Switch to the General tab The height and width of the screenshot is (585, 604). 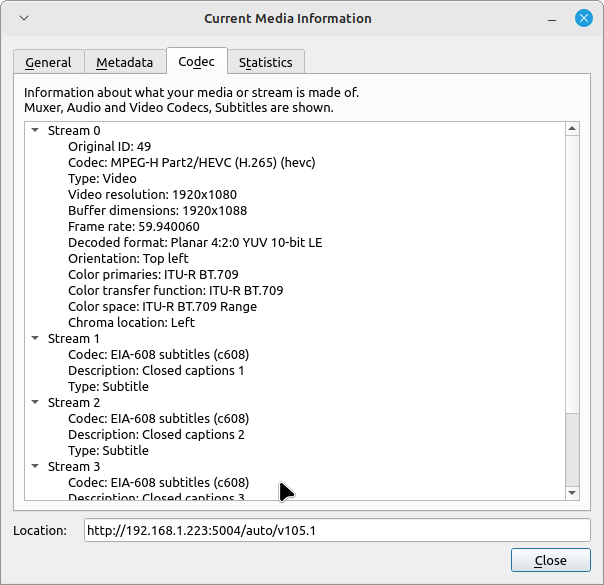click(48, 62)
